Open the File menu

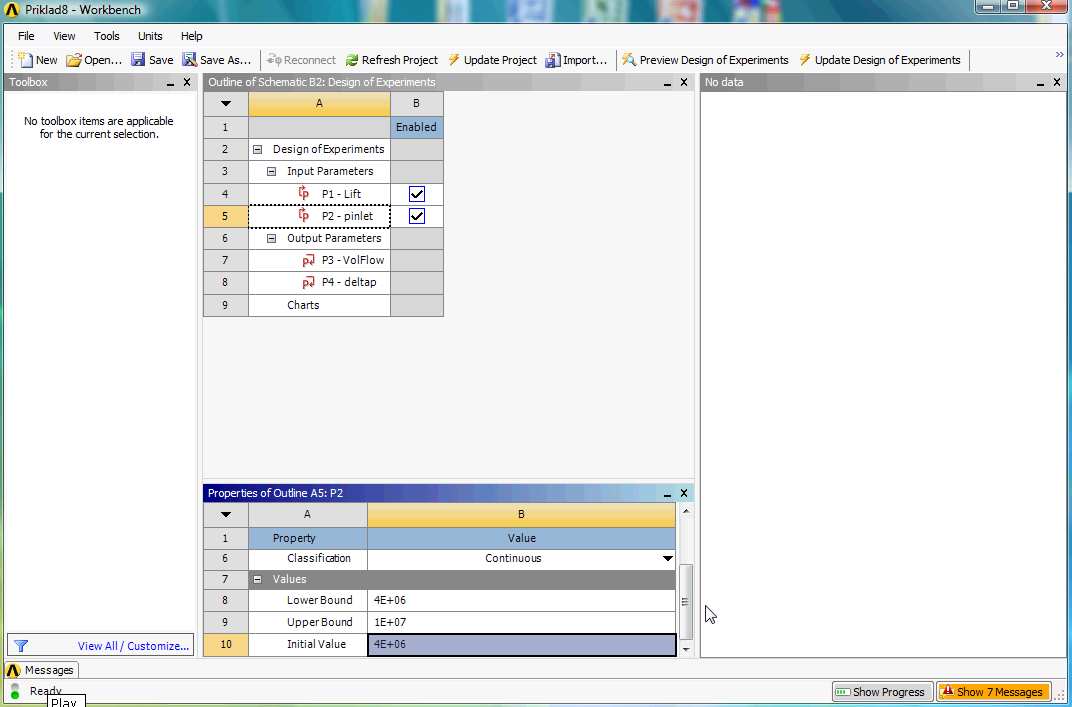click(26, 36)
